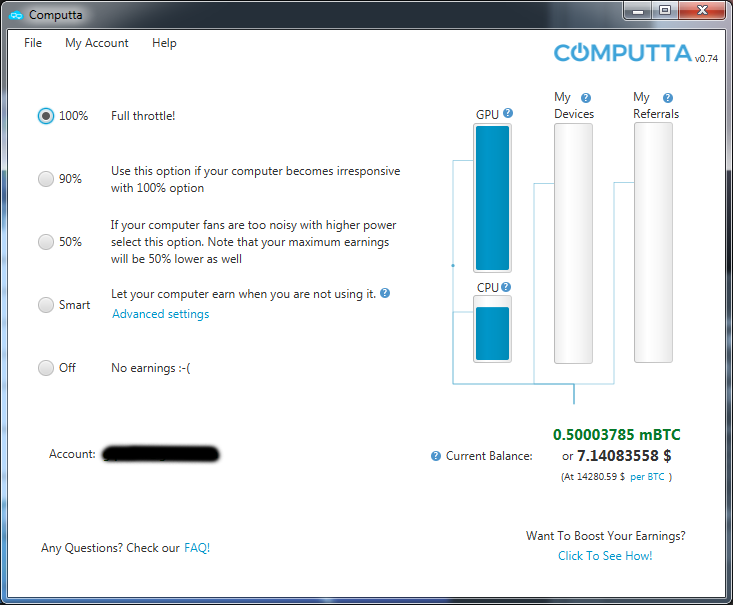Click the 'No earnings :-(' text
Screen dimensions: 733x605
click(151, 368)
